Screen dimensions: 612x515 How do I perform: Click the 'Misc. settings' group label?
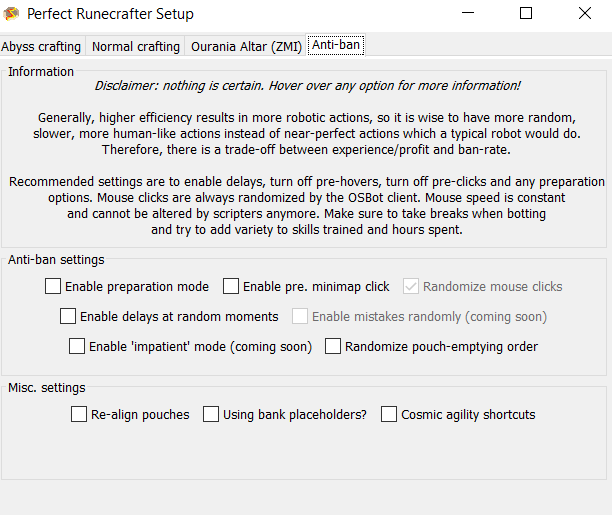click(47, 388)
